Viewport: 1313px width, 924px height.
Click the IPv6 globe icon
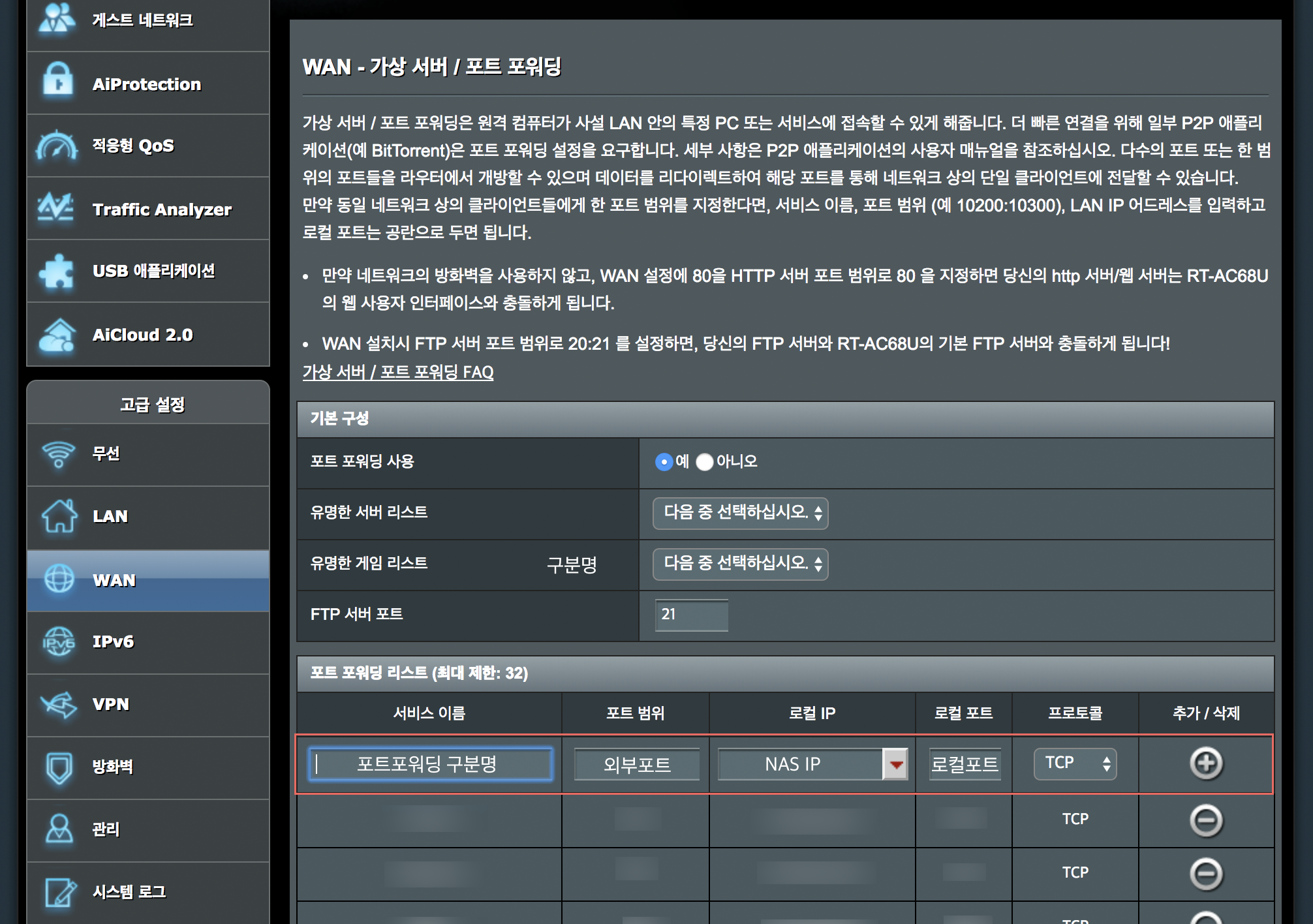(x=59, y=642)
